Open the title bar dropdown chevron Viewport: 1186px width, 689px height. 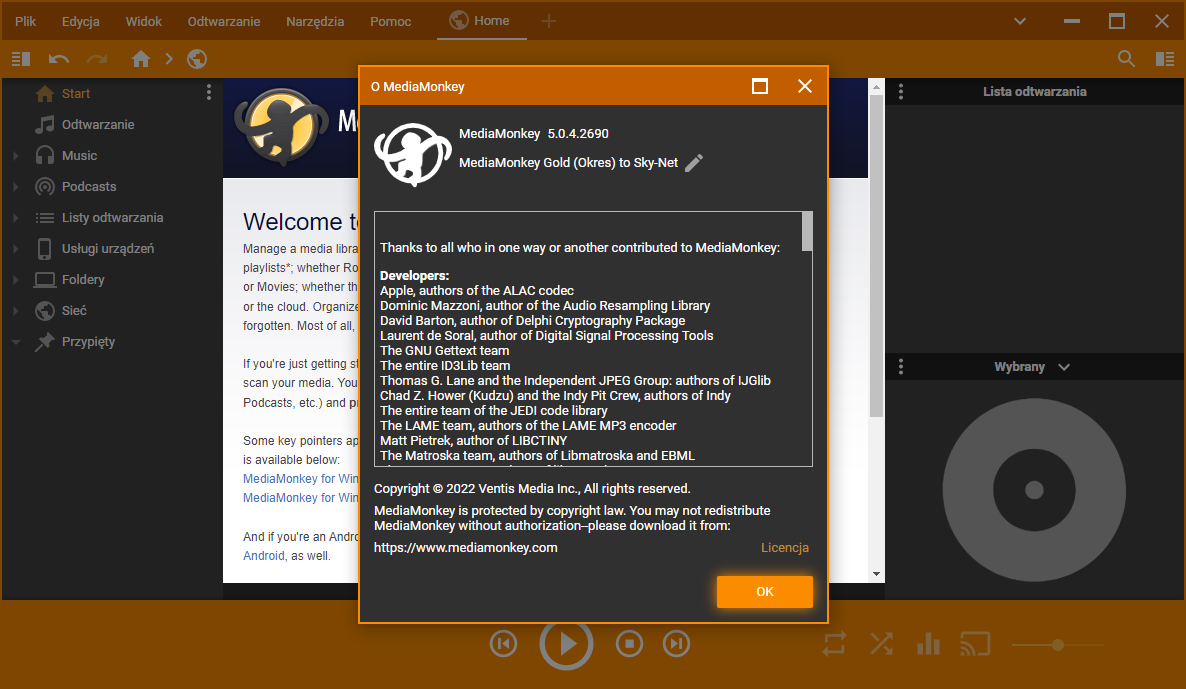[x=1020, y=21]
